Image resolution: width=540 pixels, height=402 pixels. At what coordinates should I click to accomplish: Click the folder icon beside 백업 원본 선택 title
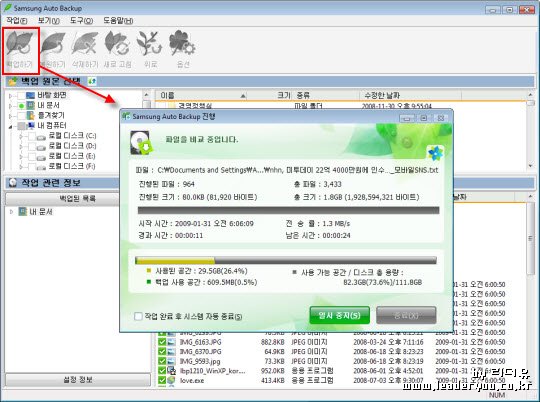point(13,81)
